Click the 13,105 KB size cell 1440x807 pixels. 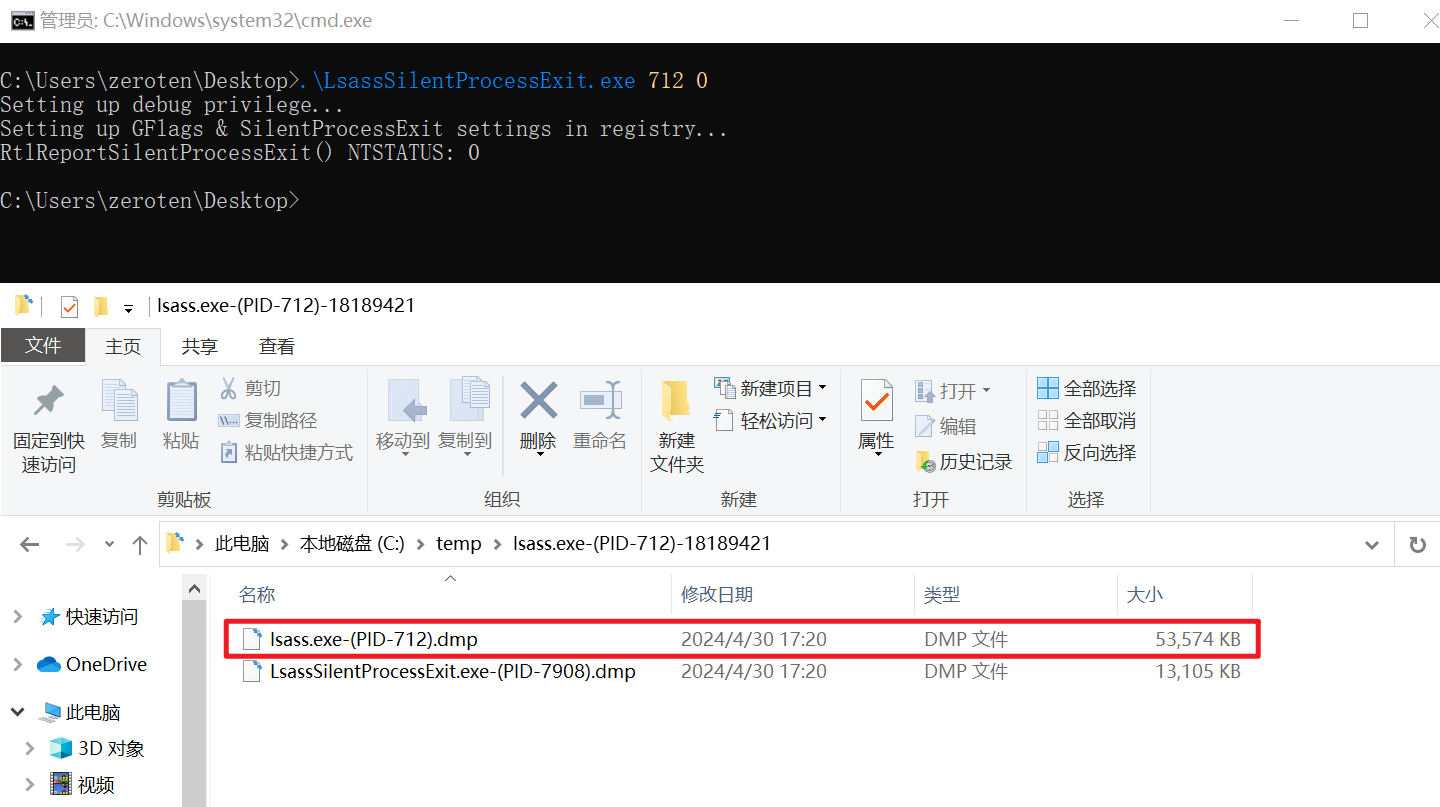click(1198, 671)
